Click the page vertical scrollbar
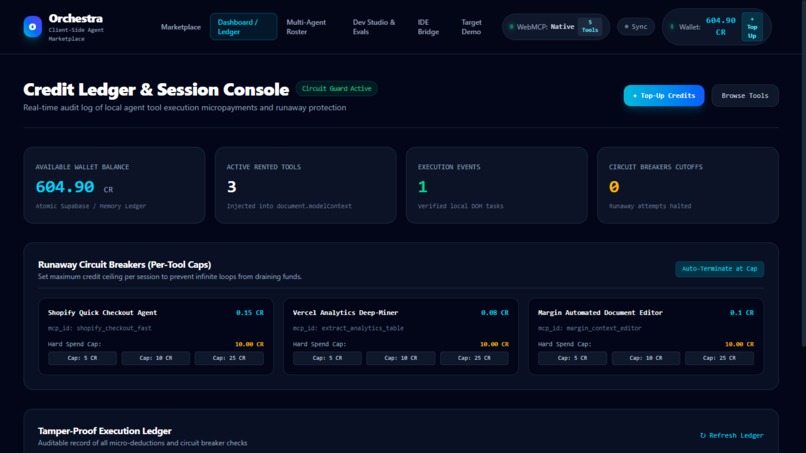The height and width of the screenshot is (453, 806). pyautogui.click(x=803, y=174)
